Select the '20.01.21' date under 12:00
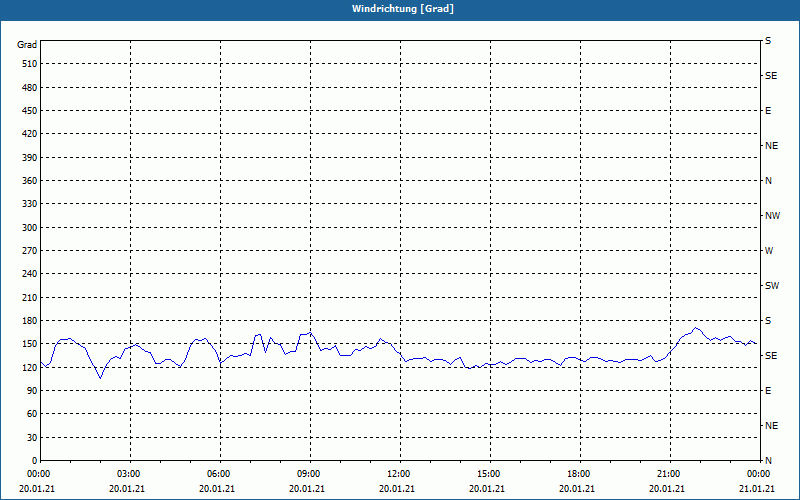 pyautogui.click(x=397, y=488)
